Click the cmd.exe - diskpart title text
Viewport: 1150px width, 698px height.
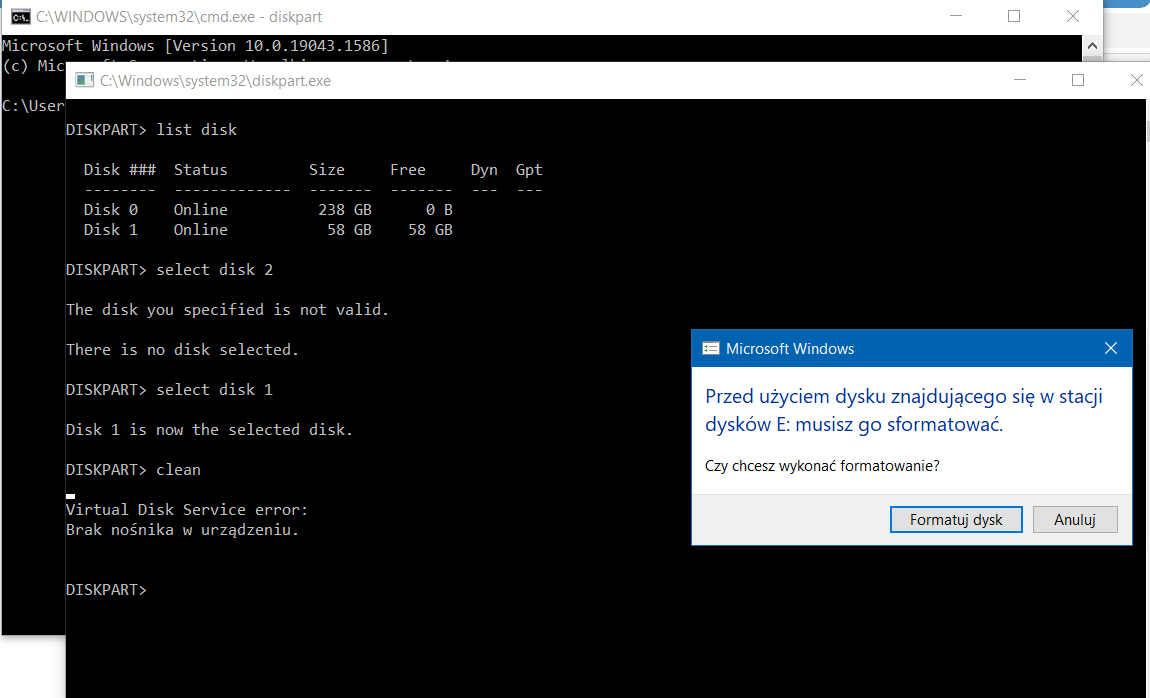(x=179, y=16)
